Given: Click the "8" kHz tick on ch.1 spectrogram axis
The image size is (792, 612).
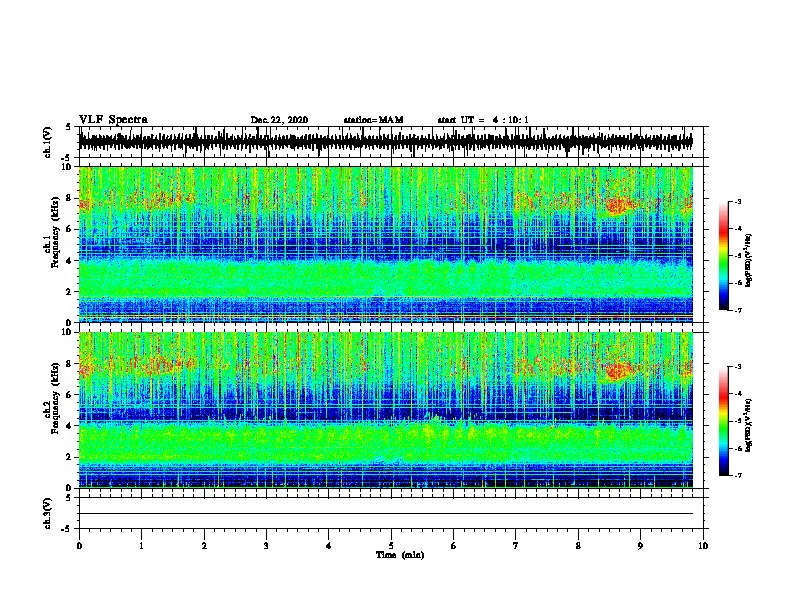Looking at the screenshot, I should coord(71,199).
